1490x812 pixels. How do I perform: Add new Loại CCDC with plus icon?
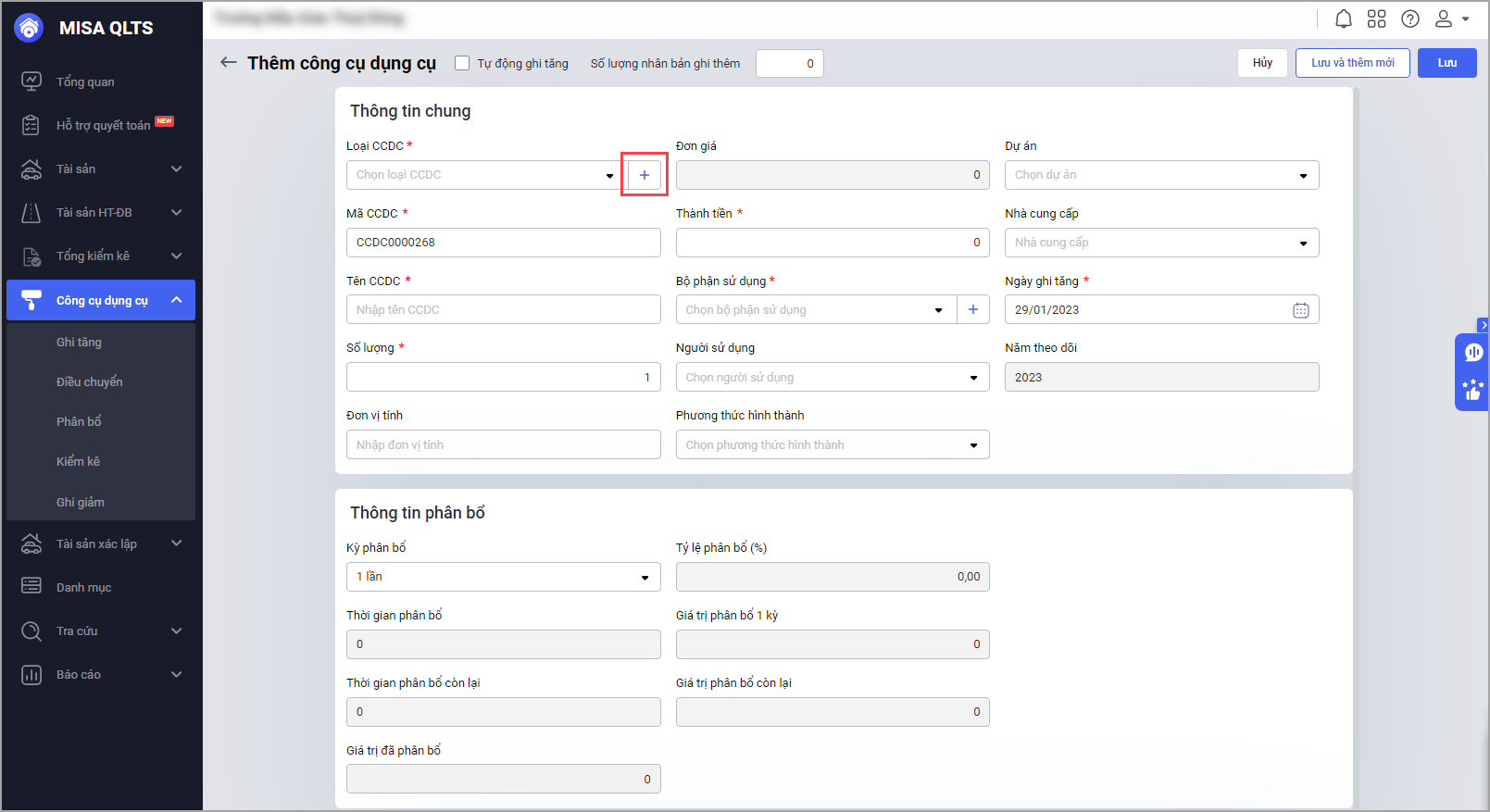coord(645,175)
